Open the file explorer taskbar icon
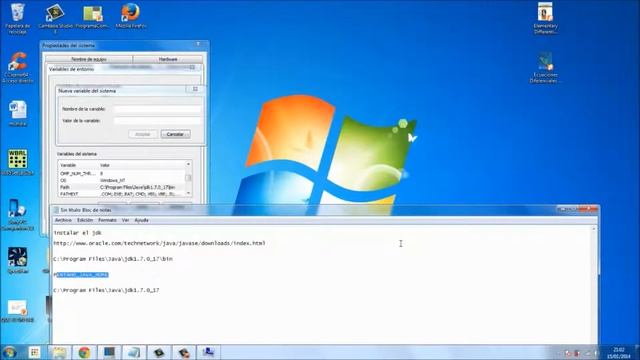Screen dimensions: 640x360 click(x=60, y=352)
